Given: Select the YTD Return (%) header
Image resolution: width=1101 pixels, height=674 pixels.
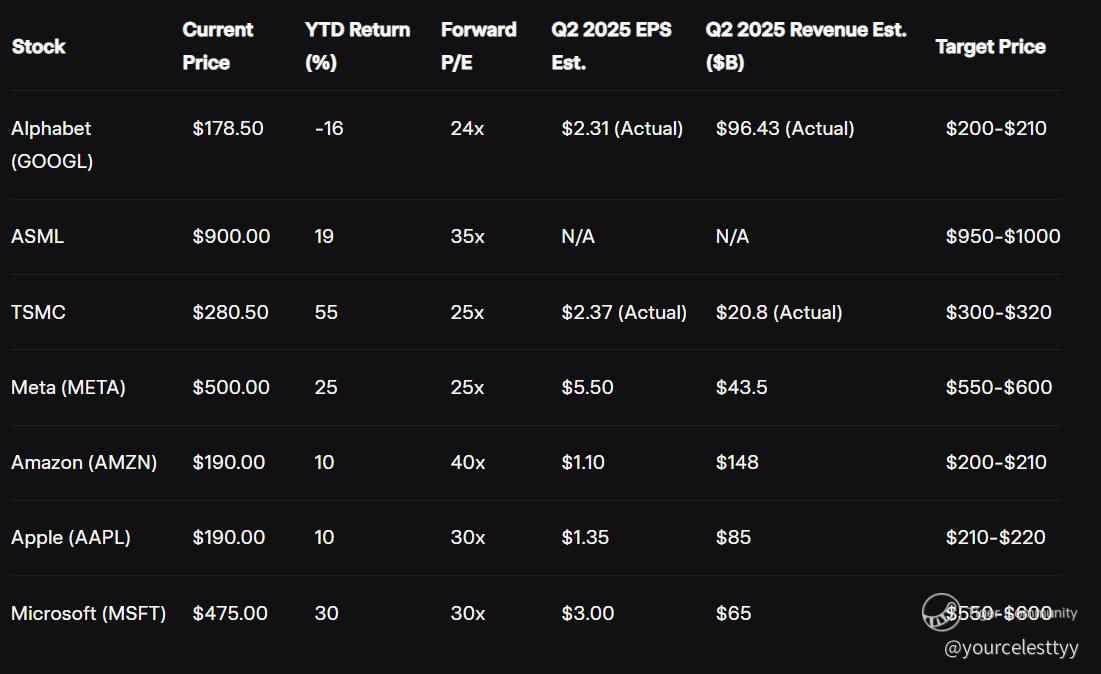Looking at the screenshot, I should (x=357, y=46).
